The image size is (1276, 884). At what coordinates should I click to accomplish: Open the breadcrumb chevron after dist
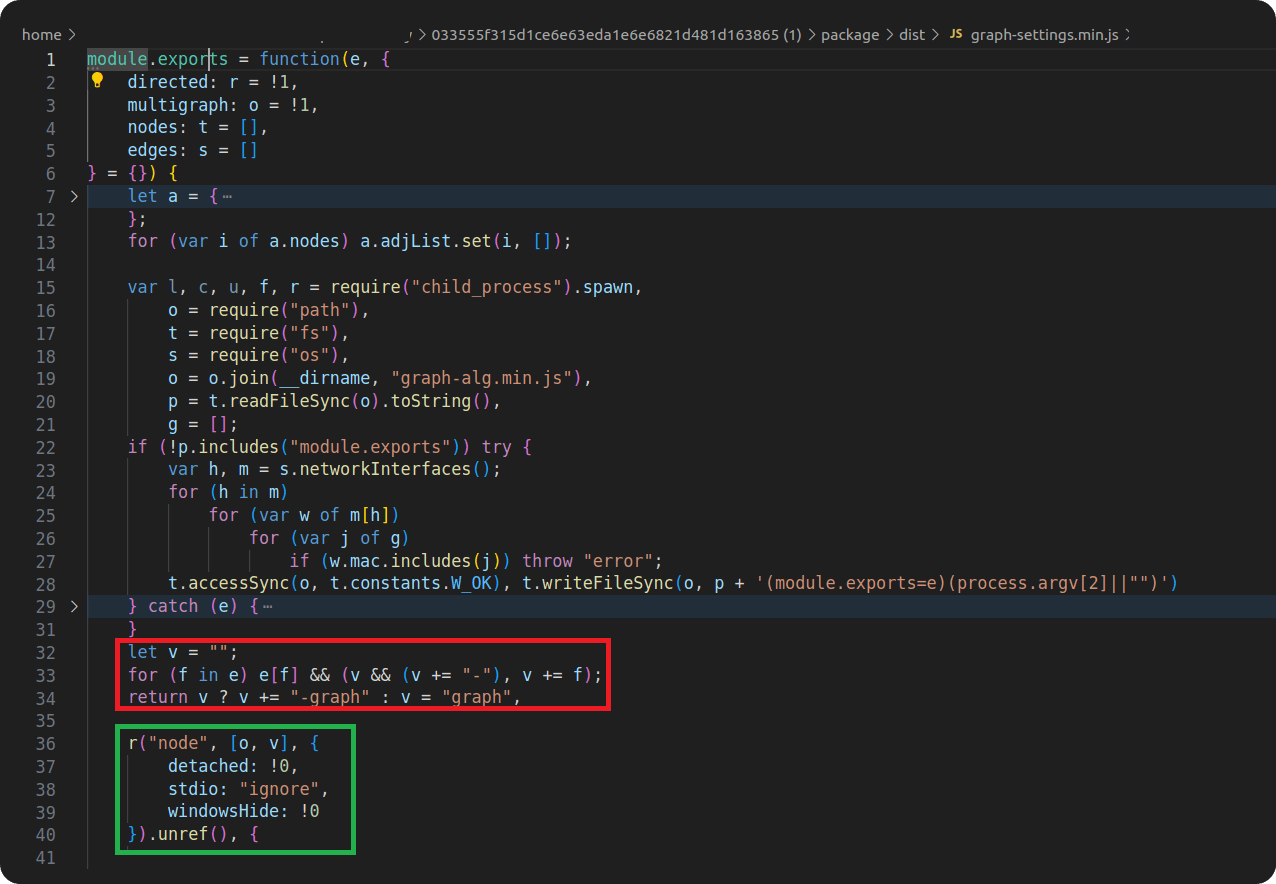click(934, 34)
